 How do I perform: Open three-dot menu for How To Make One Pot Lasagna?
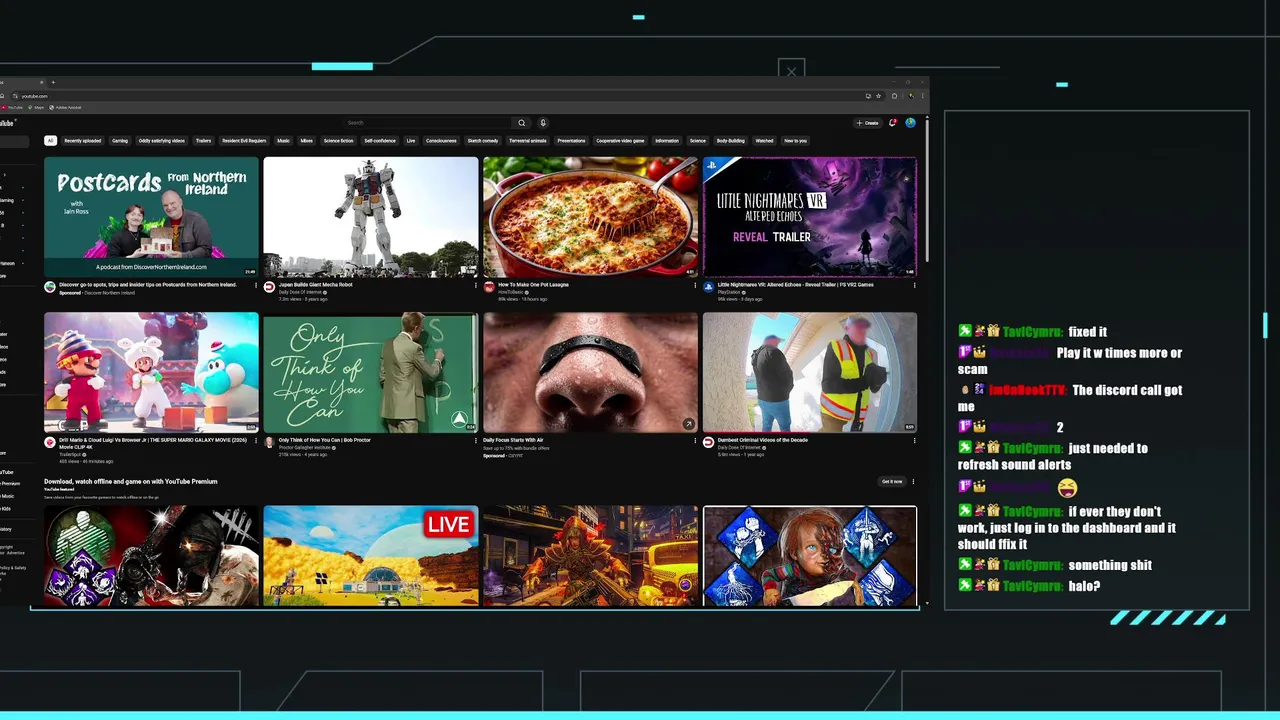695,285
